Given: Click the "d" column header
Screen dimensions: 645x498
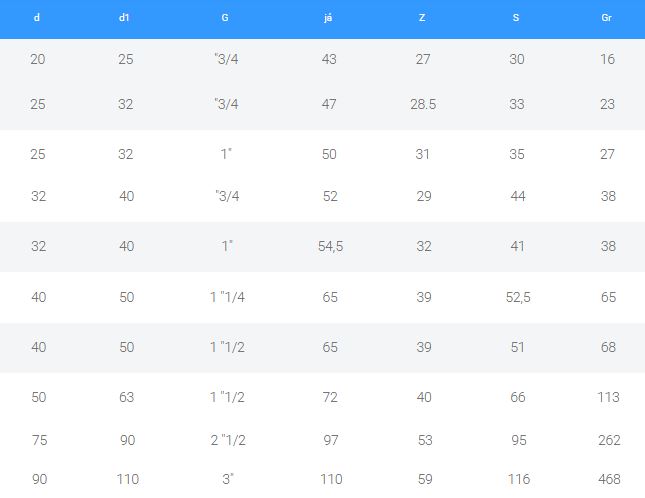Looking at the screenshot, I should coord(37,18).
